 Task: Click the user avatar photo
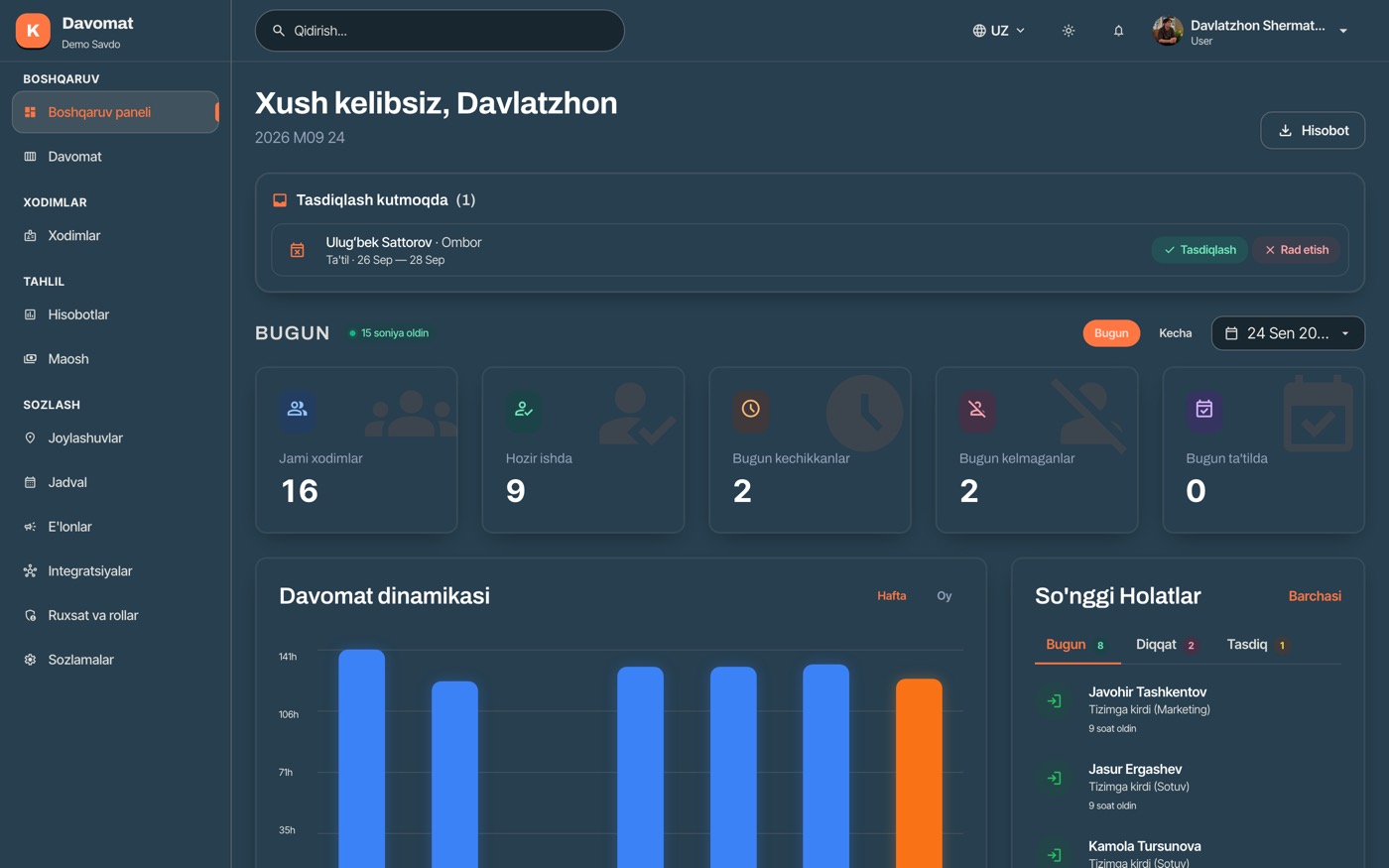[x=1168, y=31]
